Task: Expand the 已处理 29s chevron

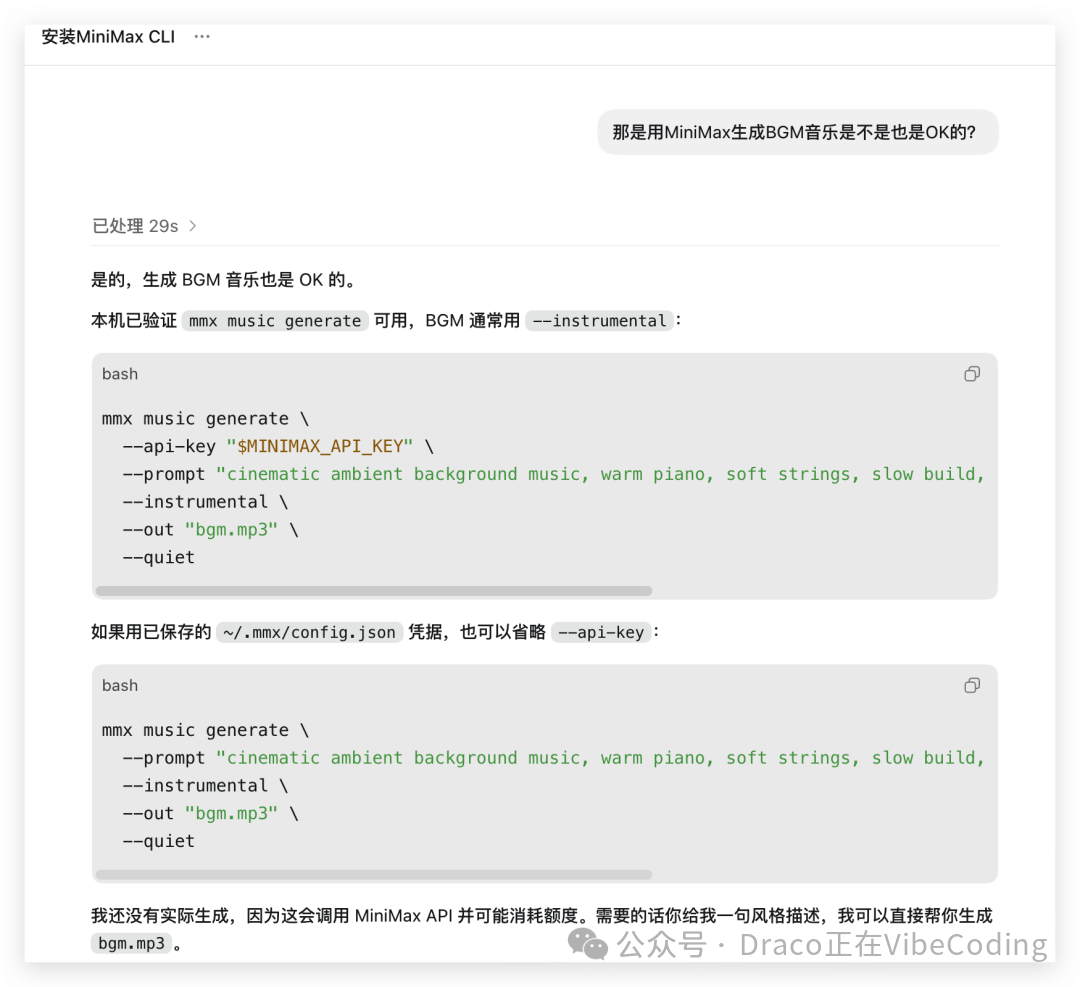Action: [193, 226]
